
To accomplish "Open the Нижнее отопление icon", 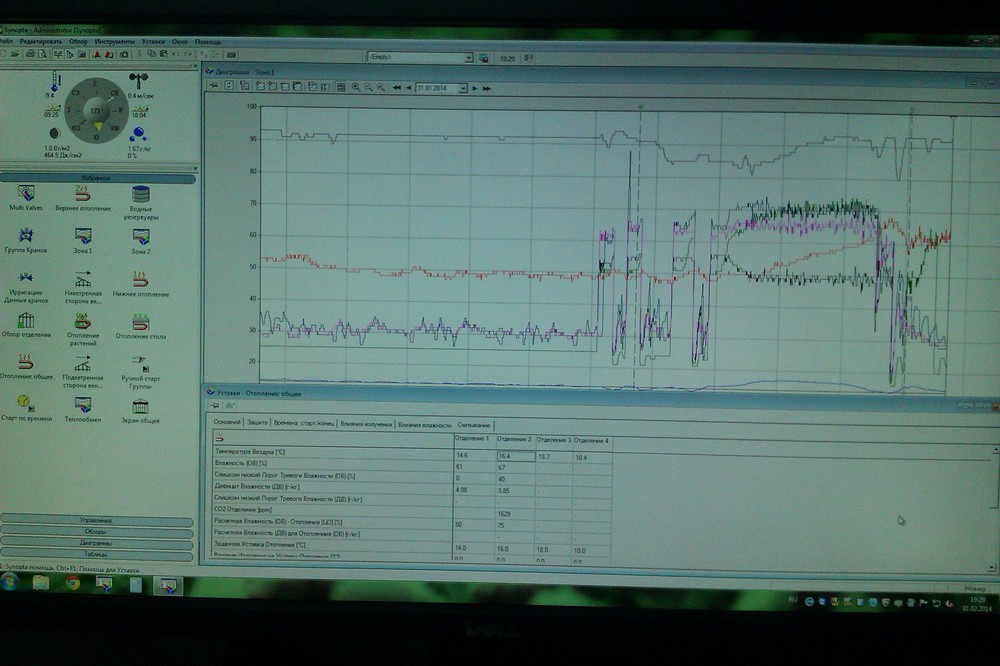I will 140,284.
